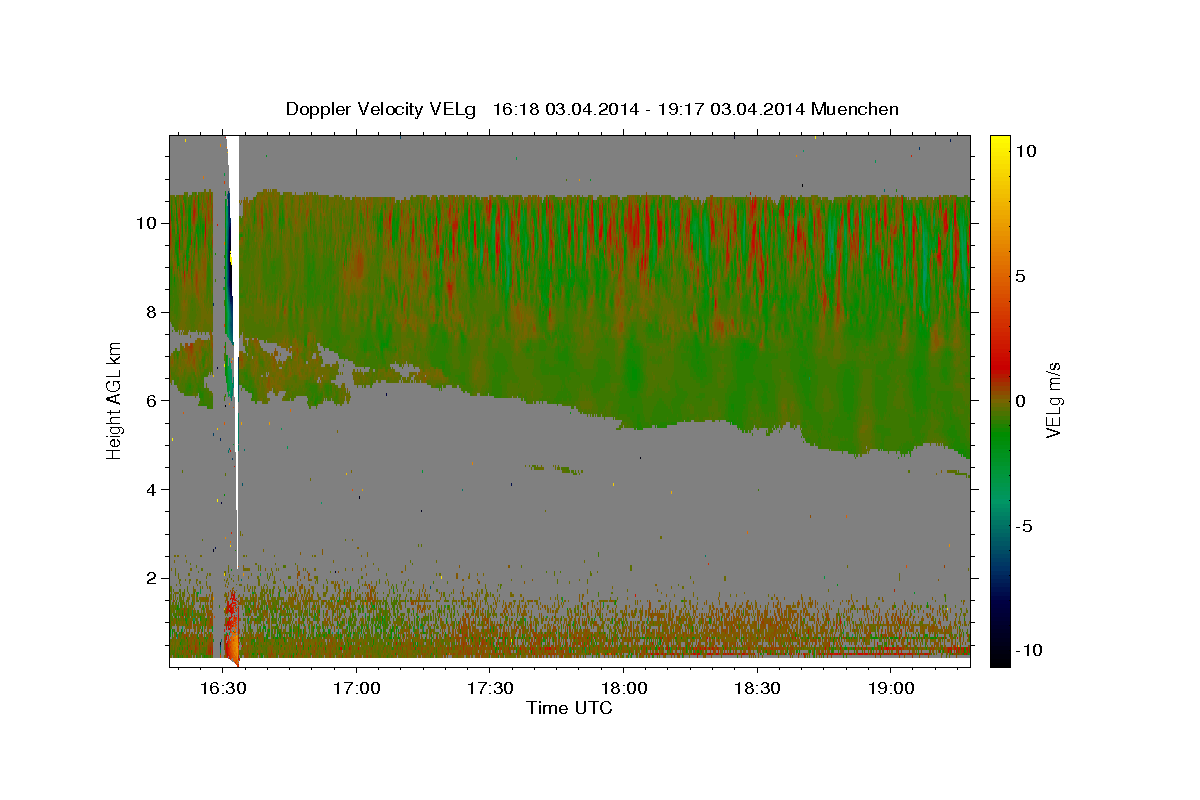Click the yellow top of the colorbar
Viewport: 1200px width, 800px height.
[x=999, y=145]
